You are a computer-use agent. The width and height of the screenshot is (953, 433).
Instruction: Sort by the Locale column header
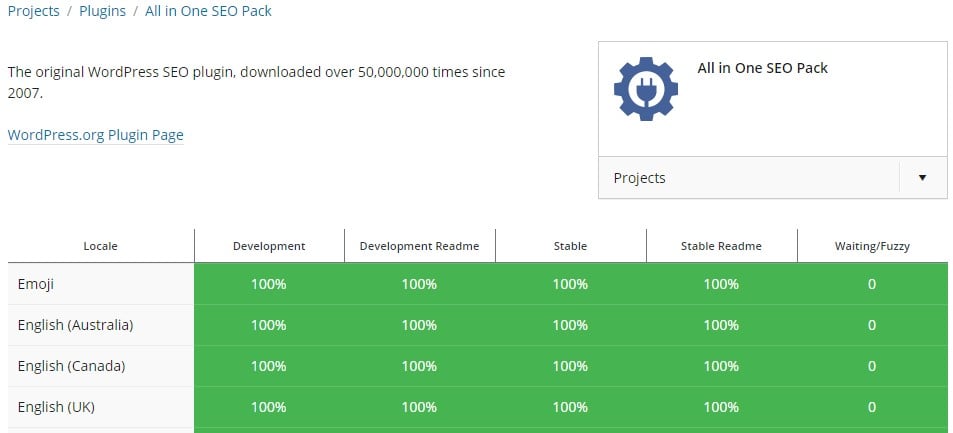point(100,246)
